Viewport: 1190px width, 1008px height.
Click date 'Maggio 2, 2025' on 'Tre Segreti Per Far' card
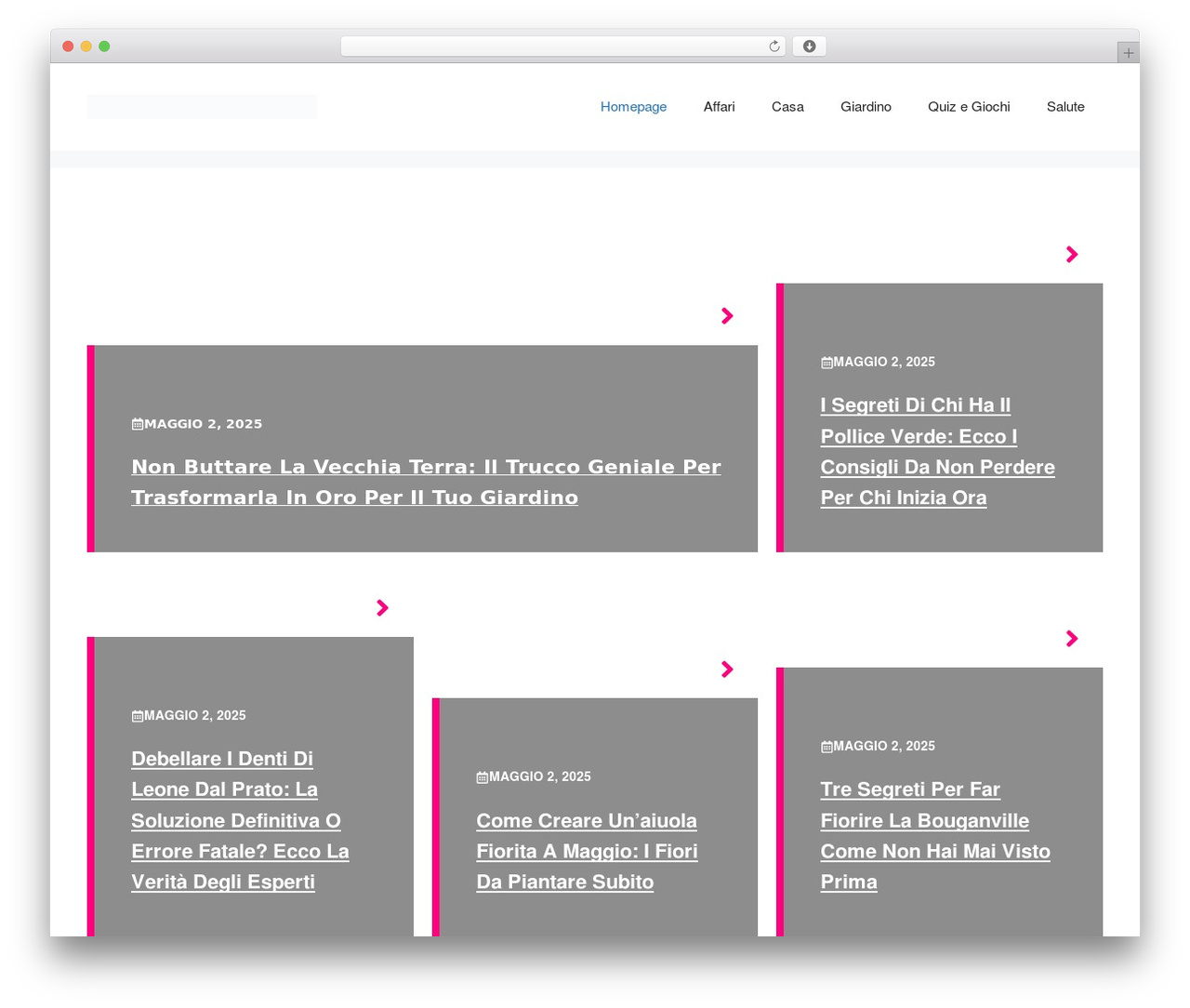[x=884, y=746]
